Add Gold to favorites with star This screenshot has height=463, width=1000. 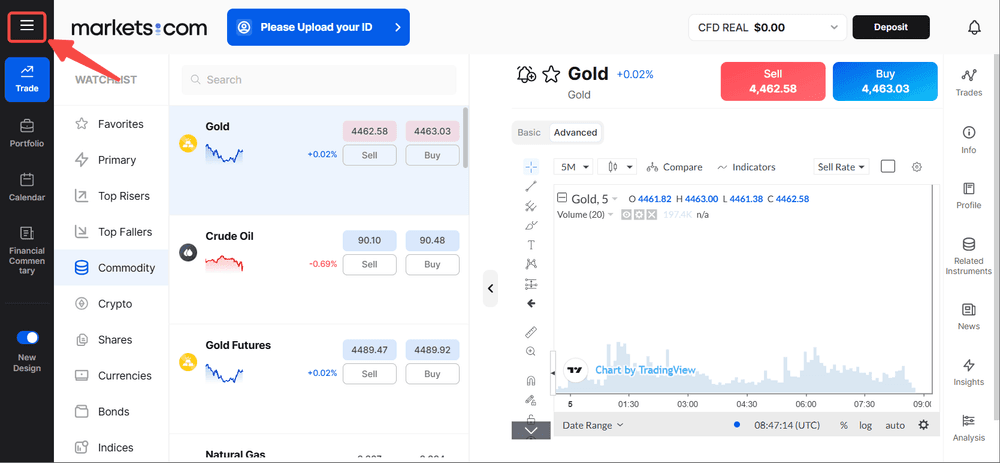tap(550, 75)
